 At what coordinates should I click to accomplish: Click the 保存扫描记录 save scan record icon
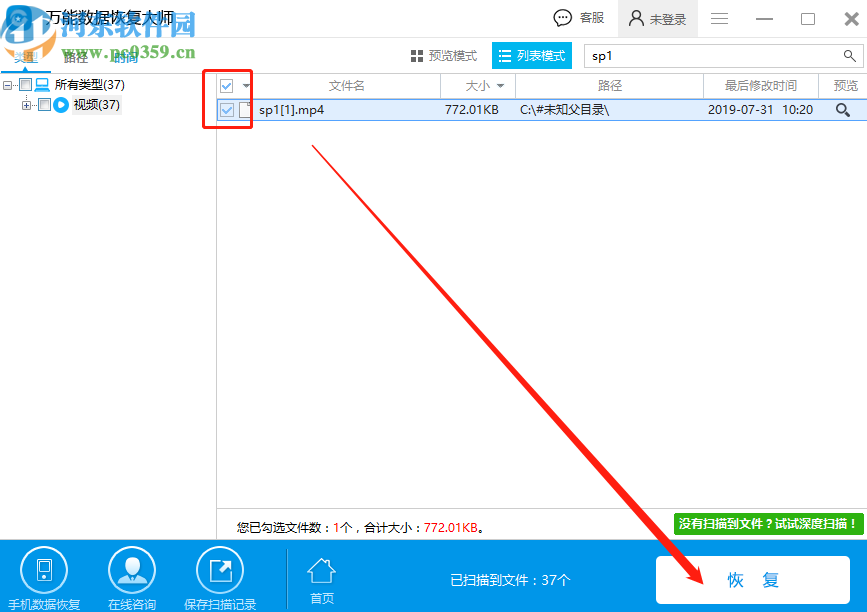point(219,575)
